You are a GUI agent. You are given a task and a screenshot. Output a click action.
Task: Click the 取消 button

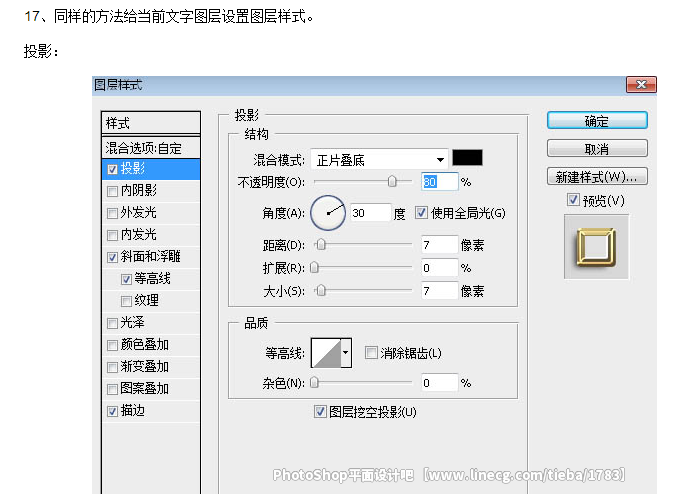(596, 149)
